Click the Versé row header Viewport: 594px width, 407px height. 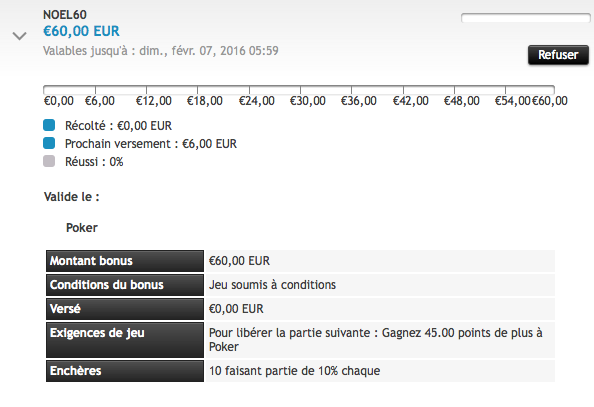(x=125, y=308)
